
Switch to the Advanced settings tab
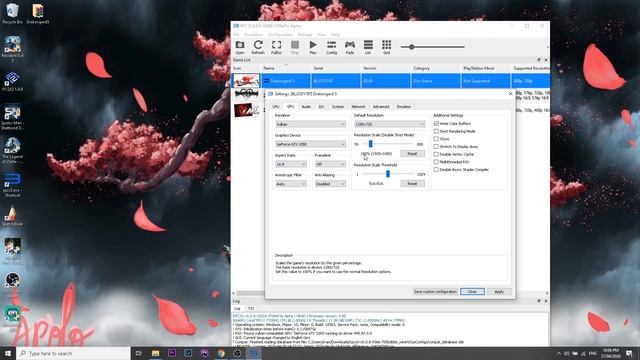tap(381, 107)
